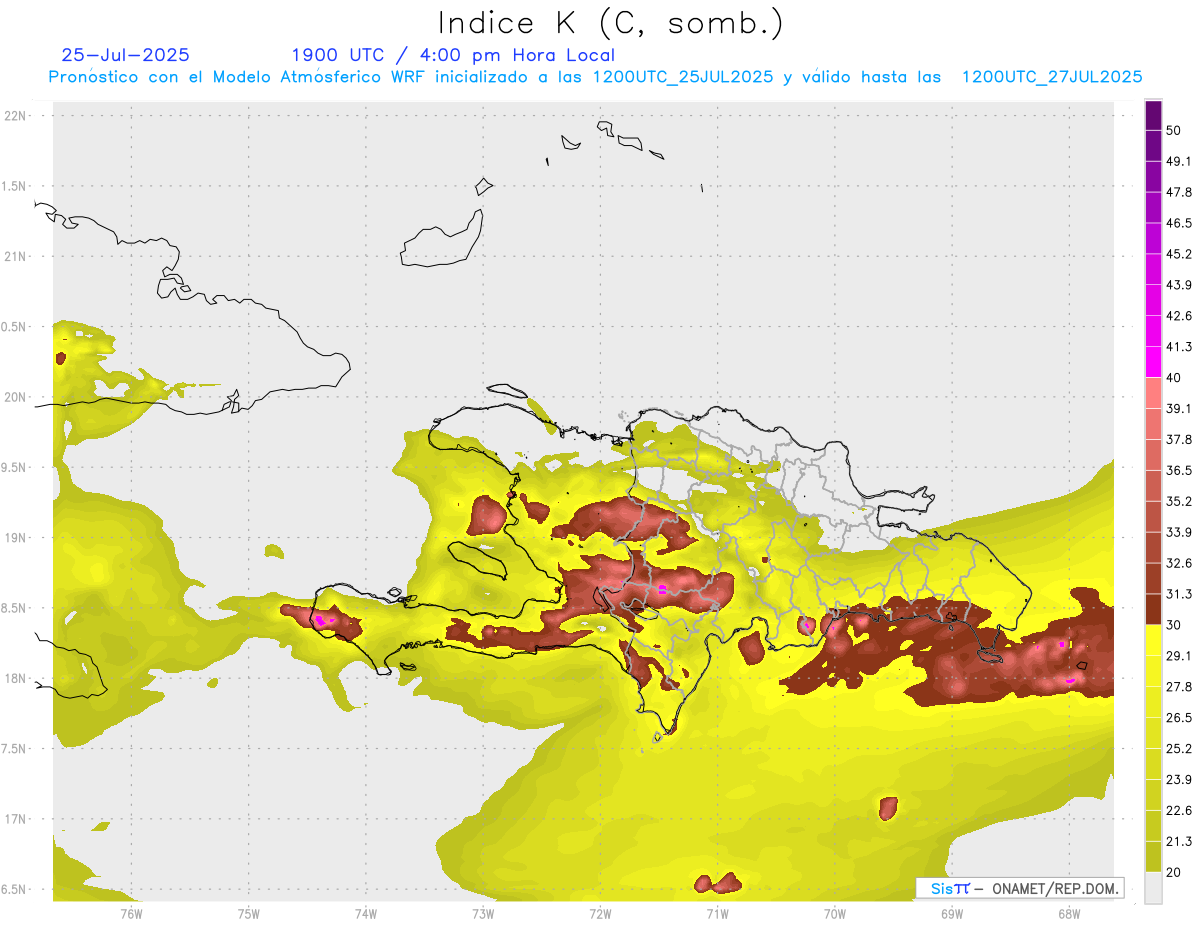This screenshot has width=1200, height=927.
Task: Click the 20N latitude label
Action: (16, 397)
